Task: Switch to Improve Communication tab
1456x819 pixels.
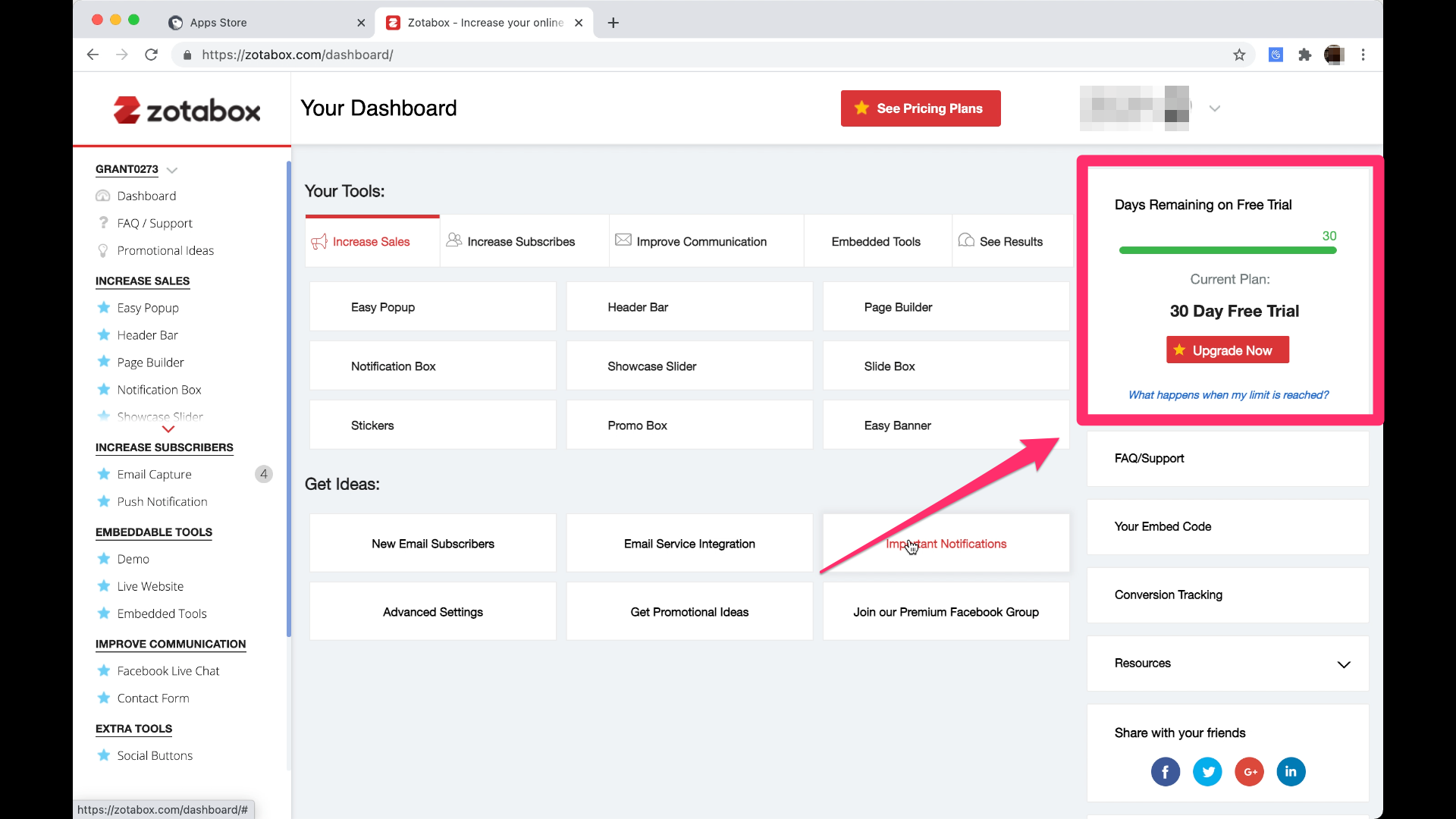Action: pos(706,241)
